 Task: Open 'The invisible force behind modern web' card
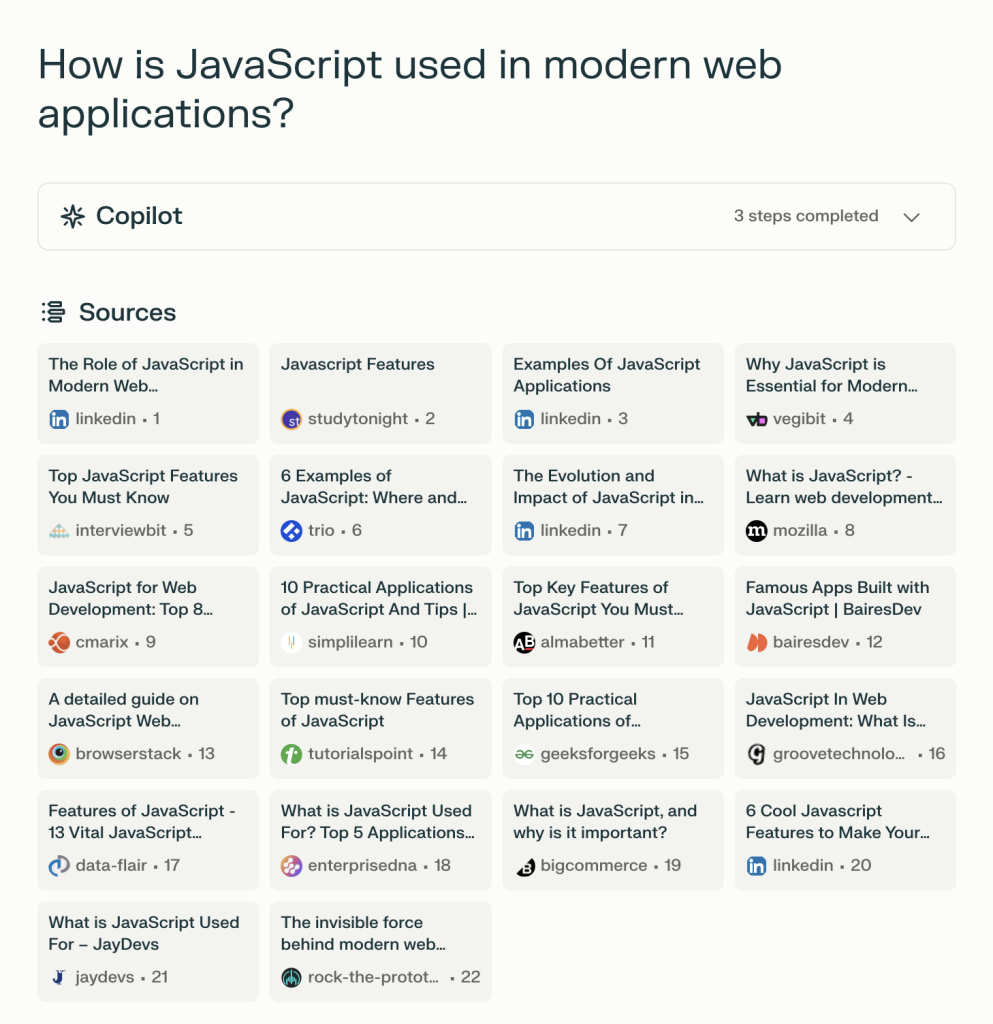pyautogui.click(x=381, y=952)
